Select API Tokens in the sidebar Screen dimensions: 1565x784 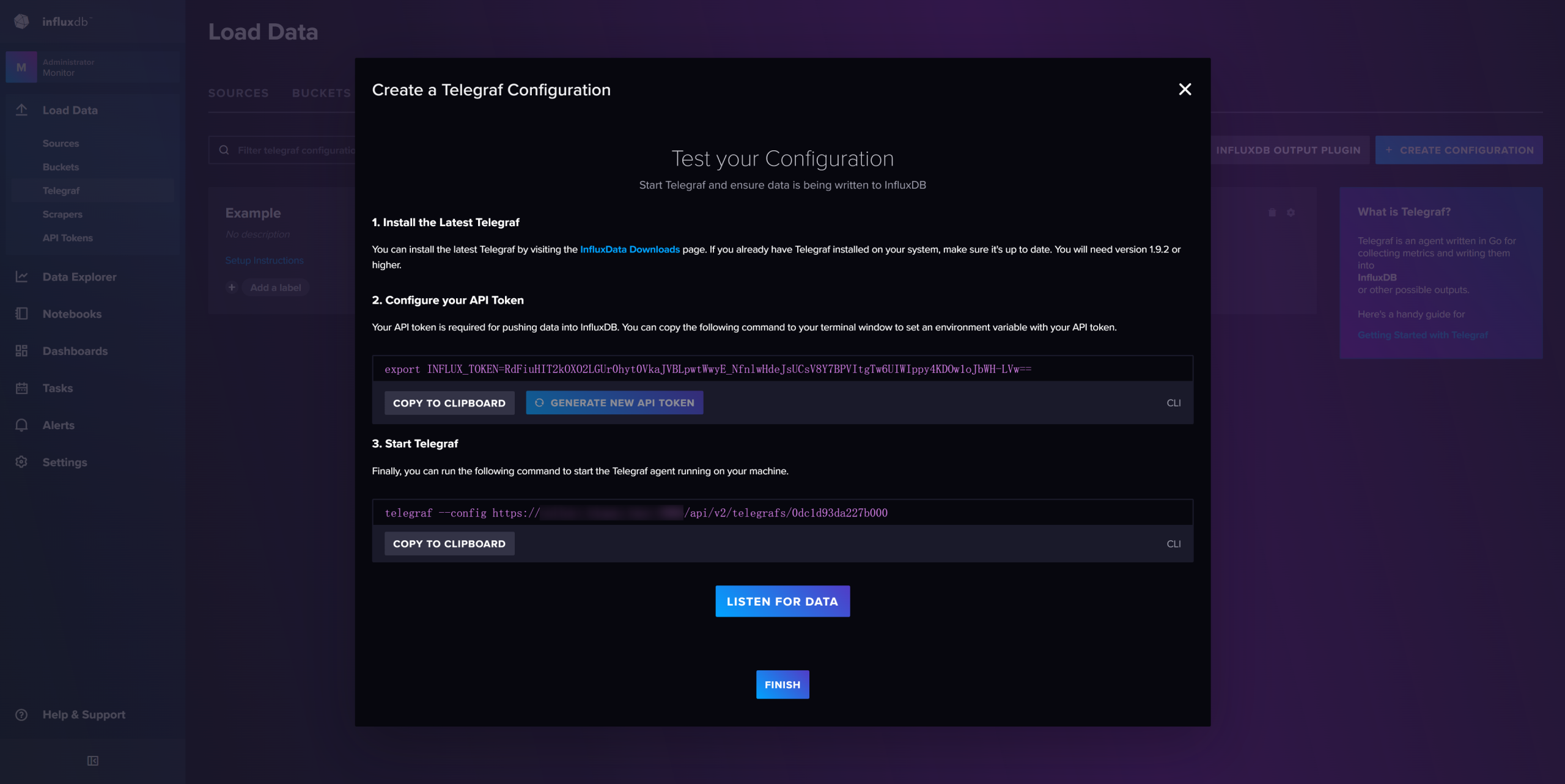click(x=68, y=238)
